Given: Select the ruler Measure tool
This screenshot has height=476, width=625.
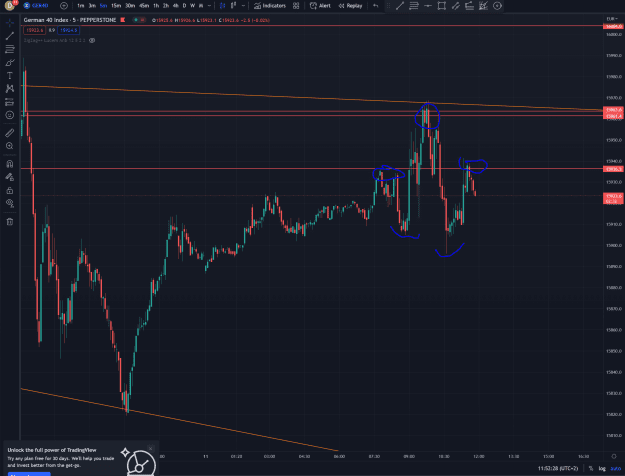Looking at the screenshot, I should coord(10,133).
